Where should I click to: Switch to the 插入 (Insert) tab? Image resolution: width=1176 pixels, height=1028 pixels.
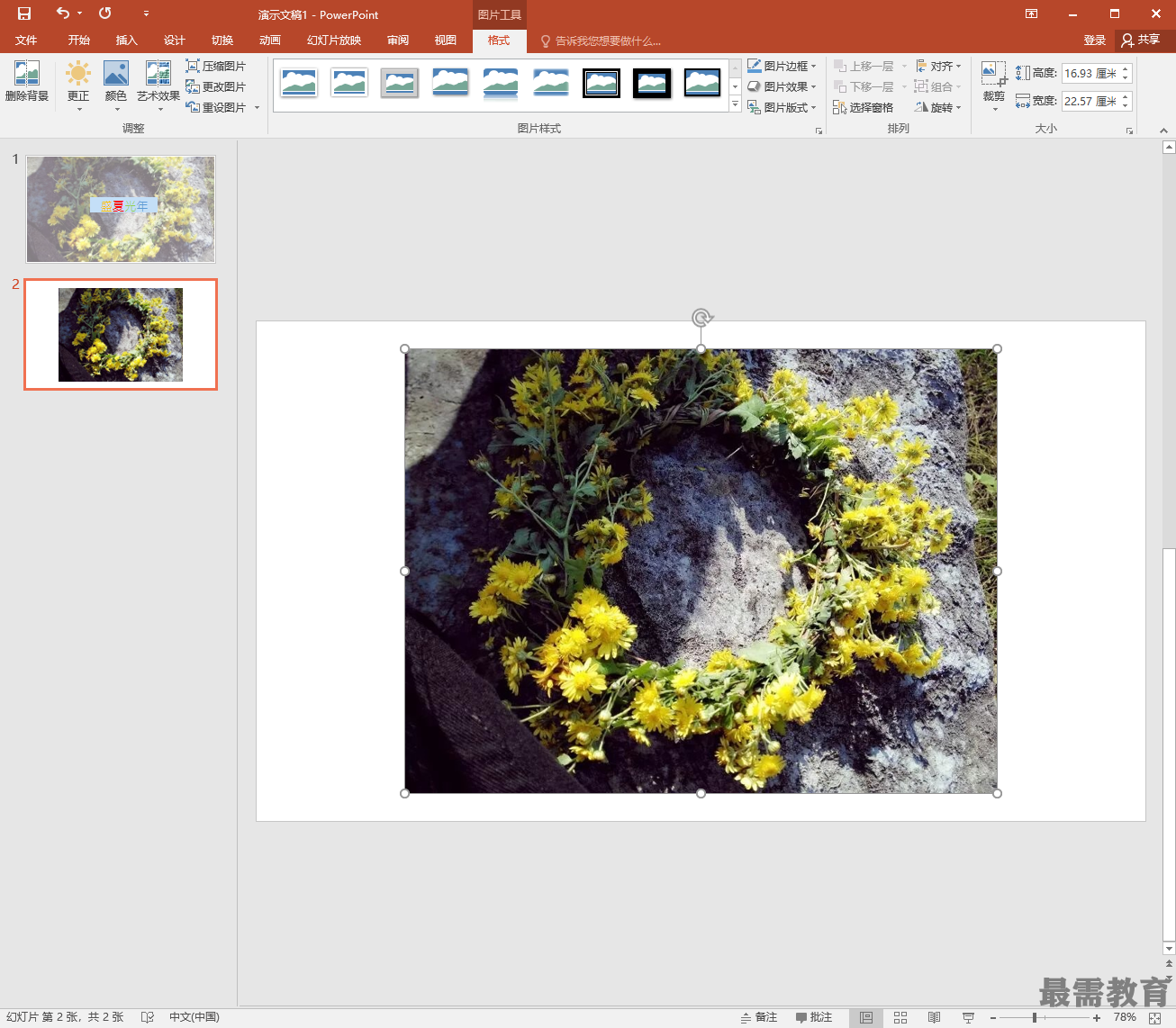[127, 41]
